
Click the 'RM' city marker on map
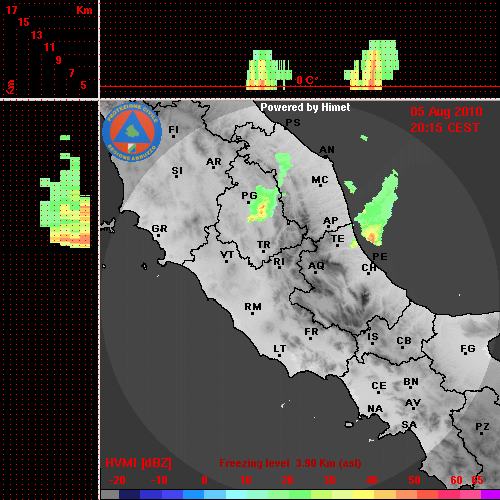(253, 308)
